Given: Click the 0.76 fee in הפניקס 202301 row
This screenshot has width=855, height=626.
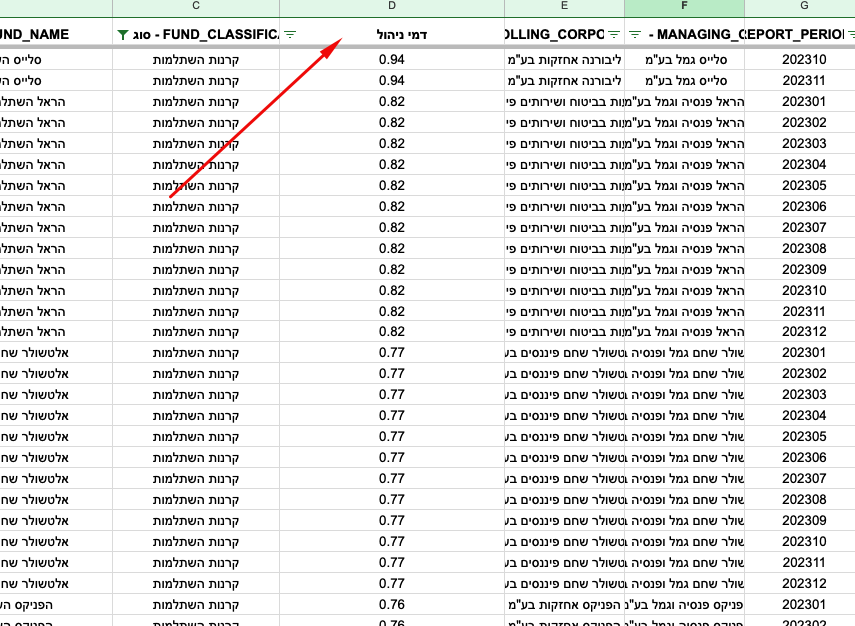Looking at the screenshot, I should pos(392,605).
